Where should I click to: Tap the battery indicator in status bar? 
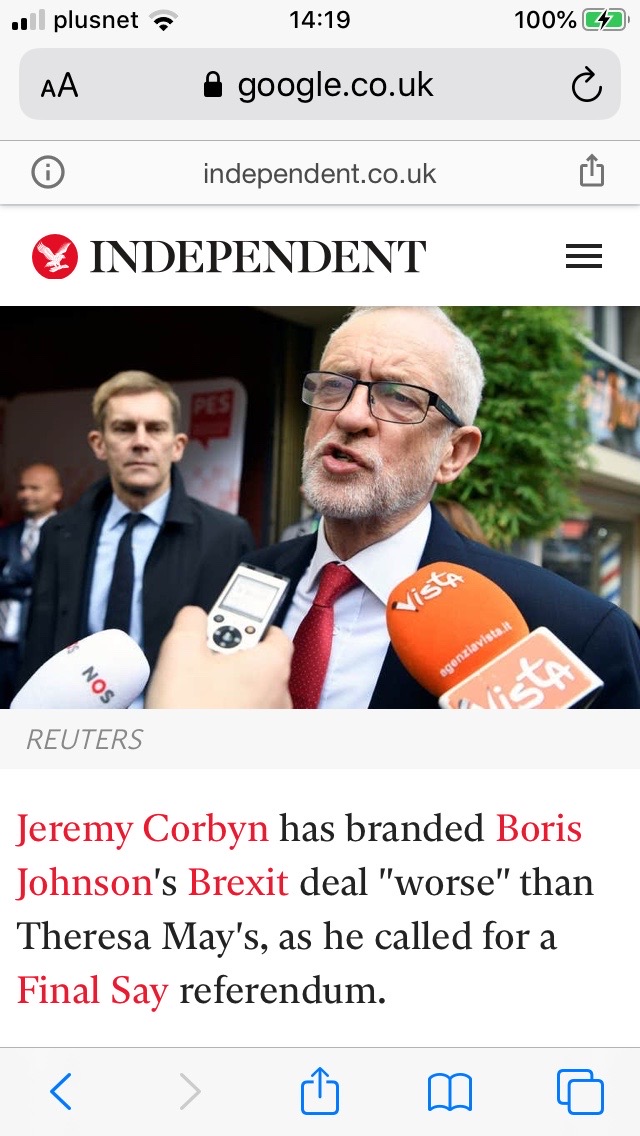(606, 20)
